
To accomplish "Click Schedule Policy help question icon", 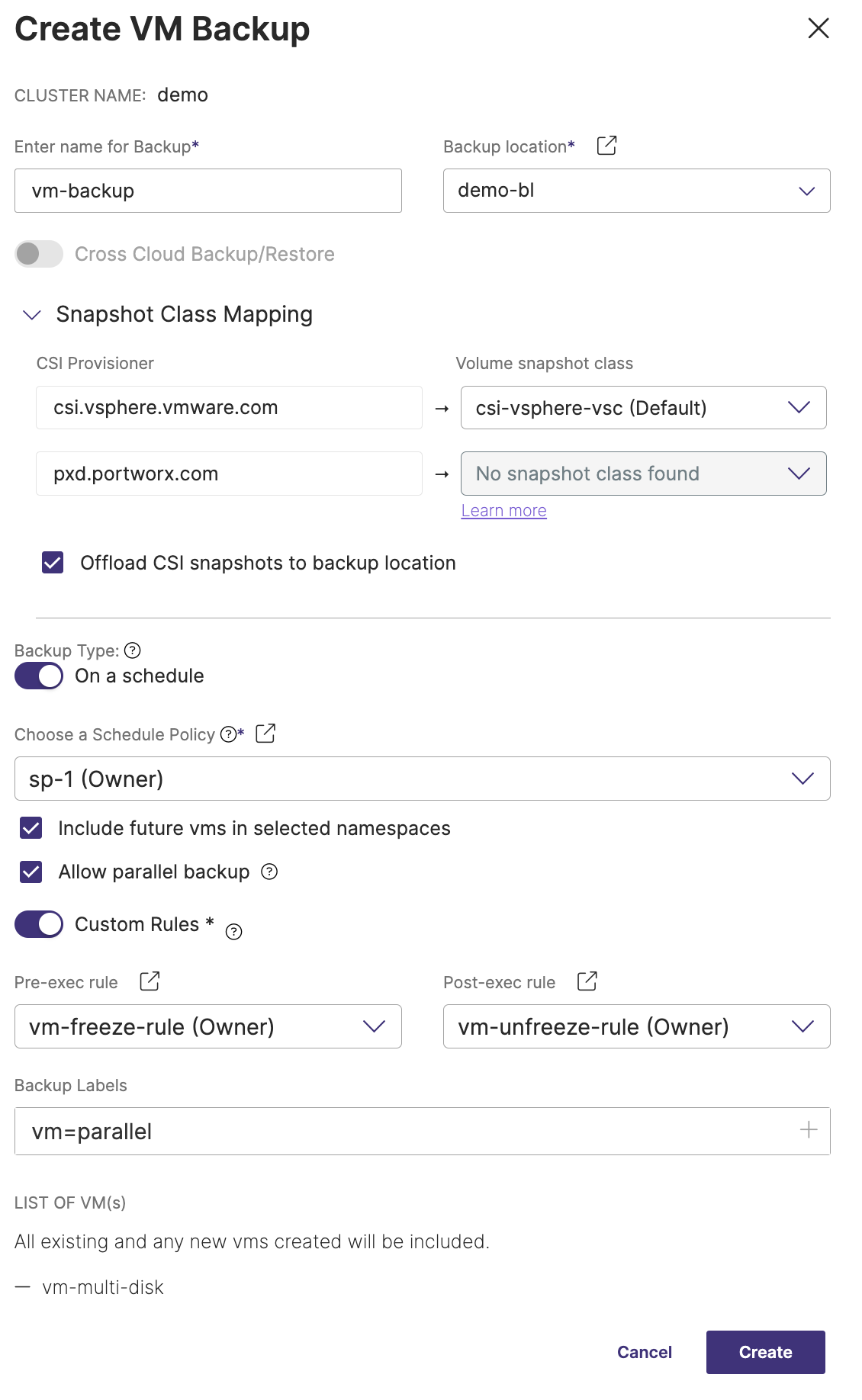I will point(228,734).
